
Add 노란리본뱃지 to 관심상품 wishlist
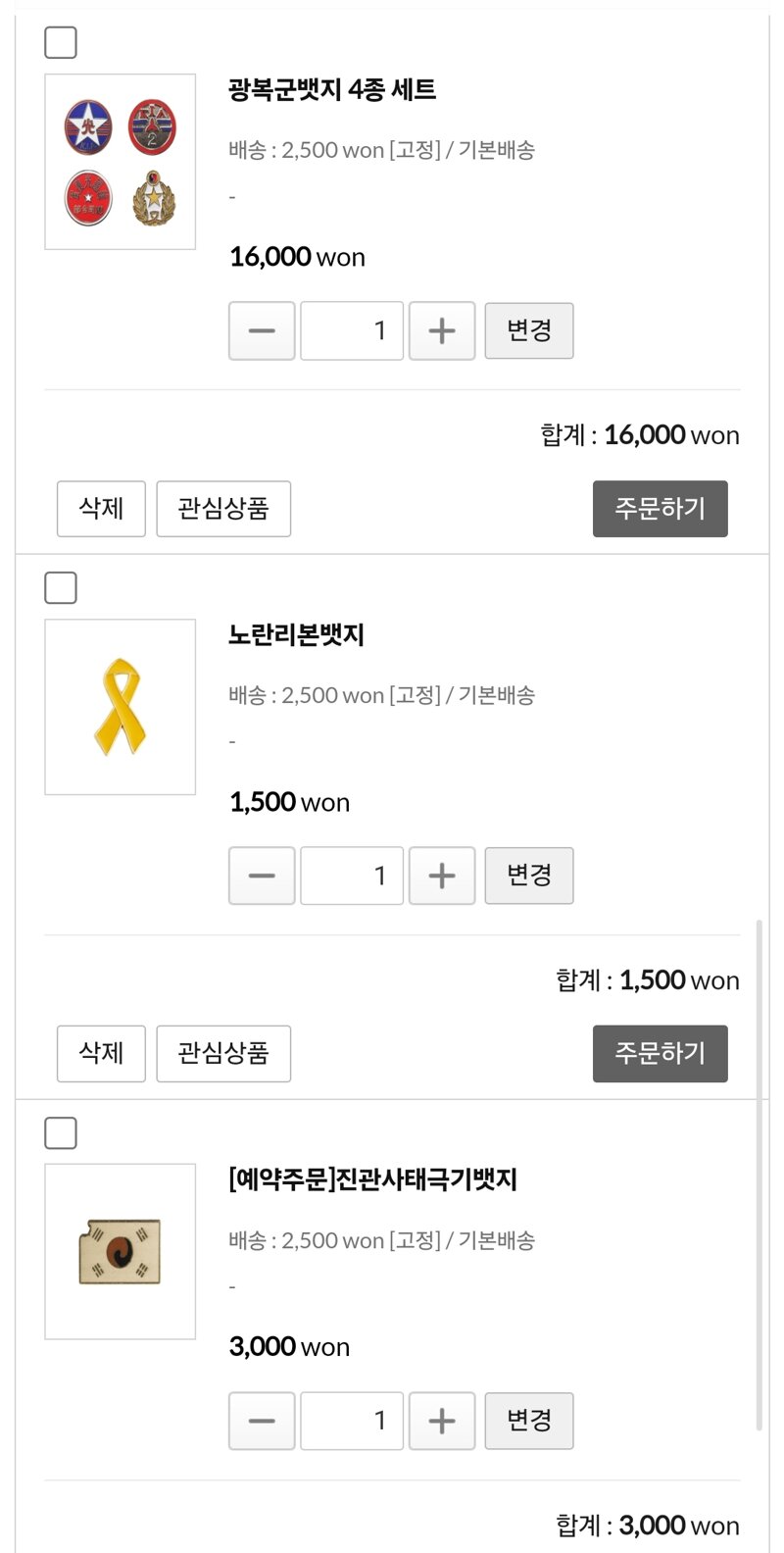(223, 1054)
